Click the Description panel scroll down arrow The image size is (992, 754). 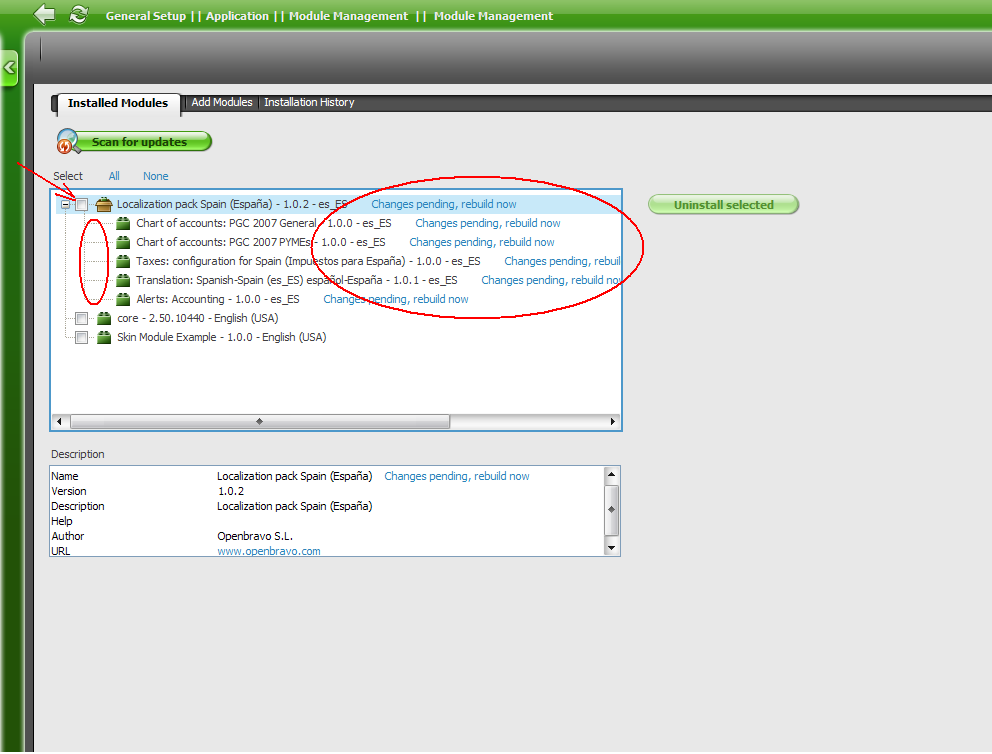click(x=611, y=548)
